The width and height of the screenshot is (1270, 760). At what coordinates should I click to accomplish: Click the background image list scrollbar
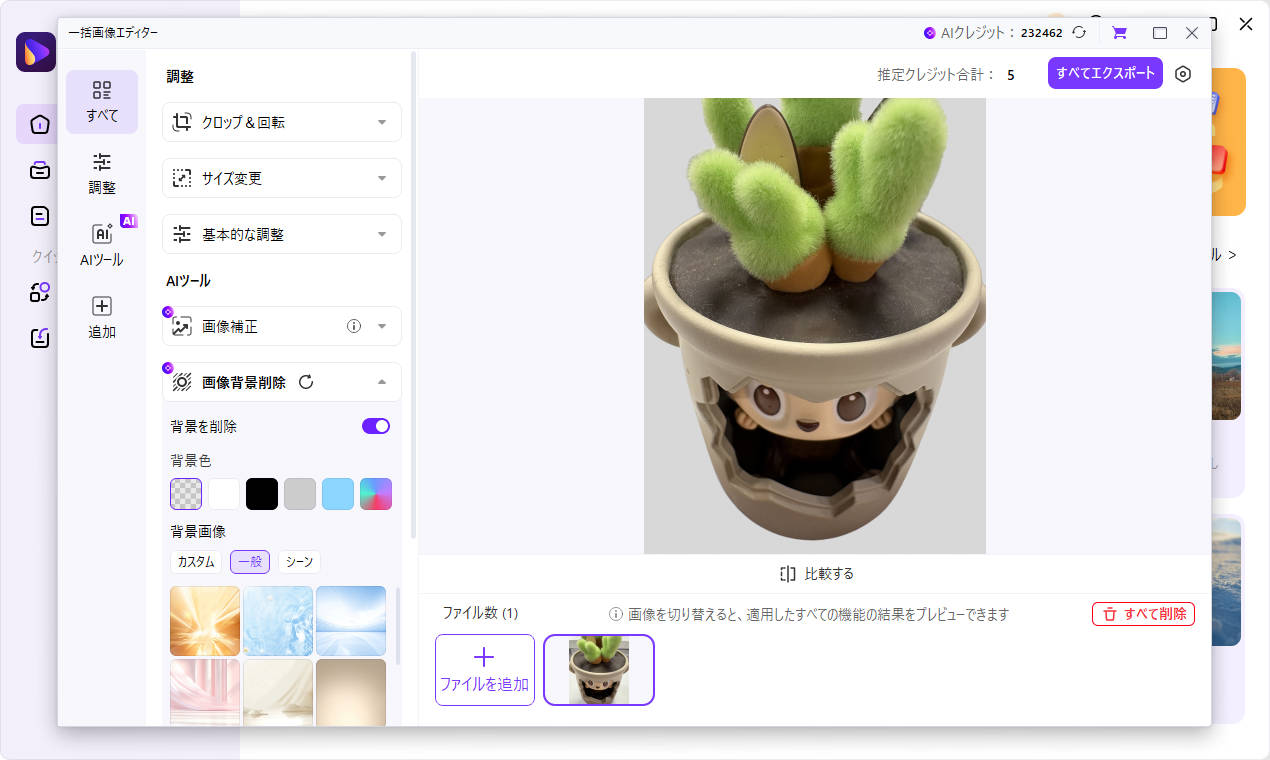click(397, 625)
